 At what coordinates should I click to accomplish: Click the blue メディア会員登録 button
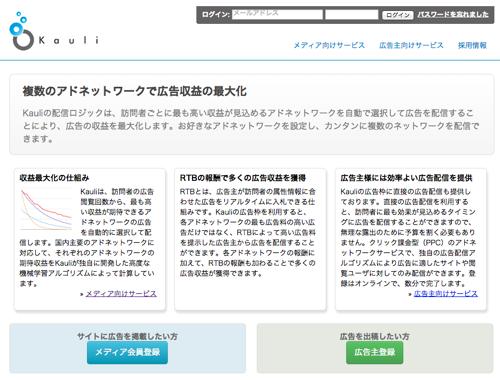[127, 352]
